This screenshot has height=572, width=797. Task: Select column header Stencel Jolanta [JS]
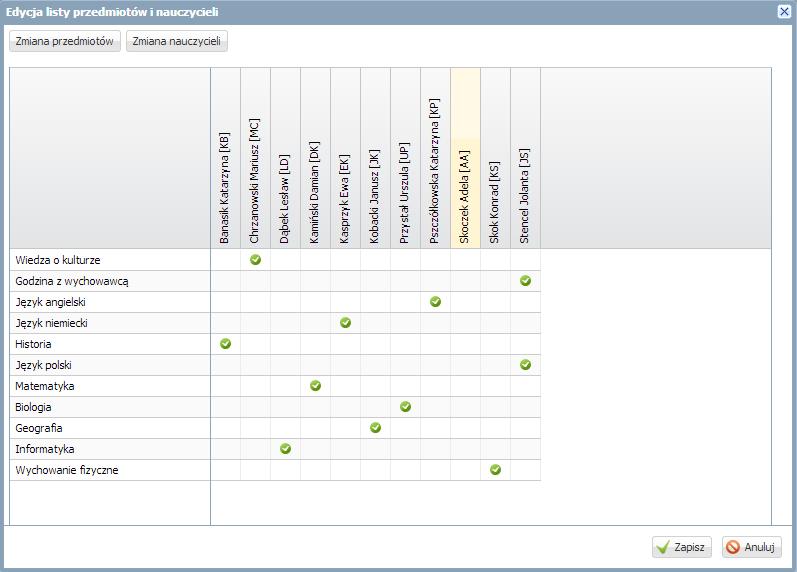tap(526, 158)
